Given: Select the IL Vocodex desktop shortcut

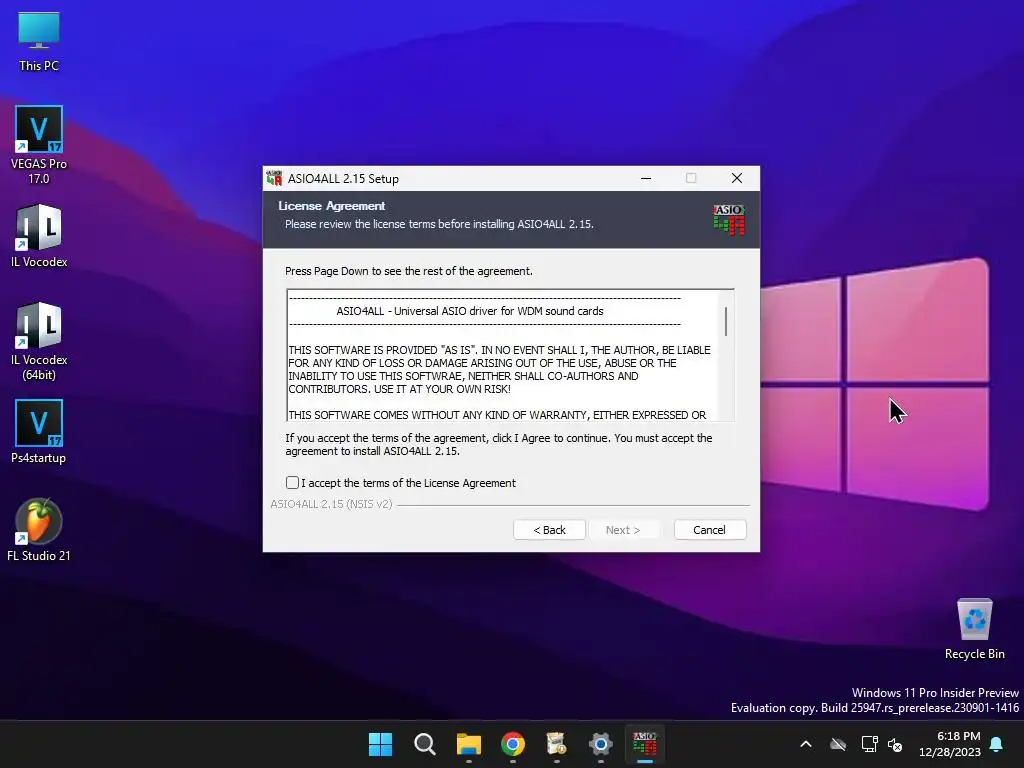Looking at the screenshot, I should click(39, 236).
